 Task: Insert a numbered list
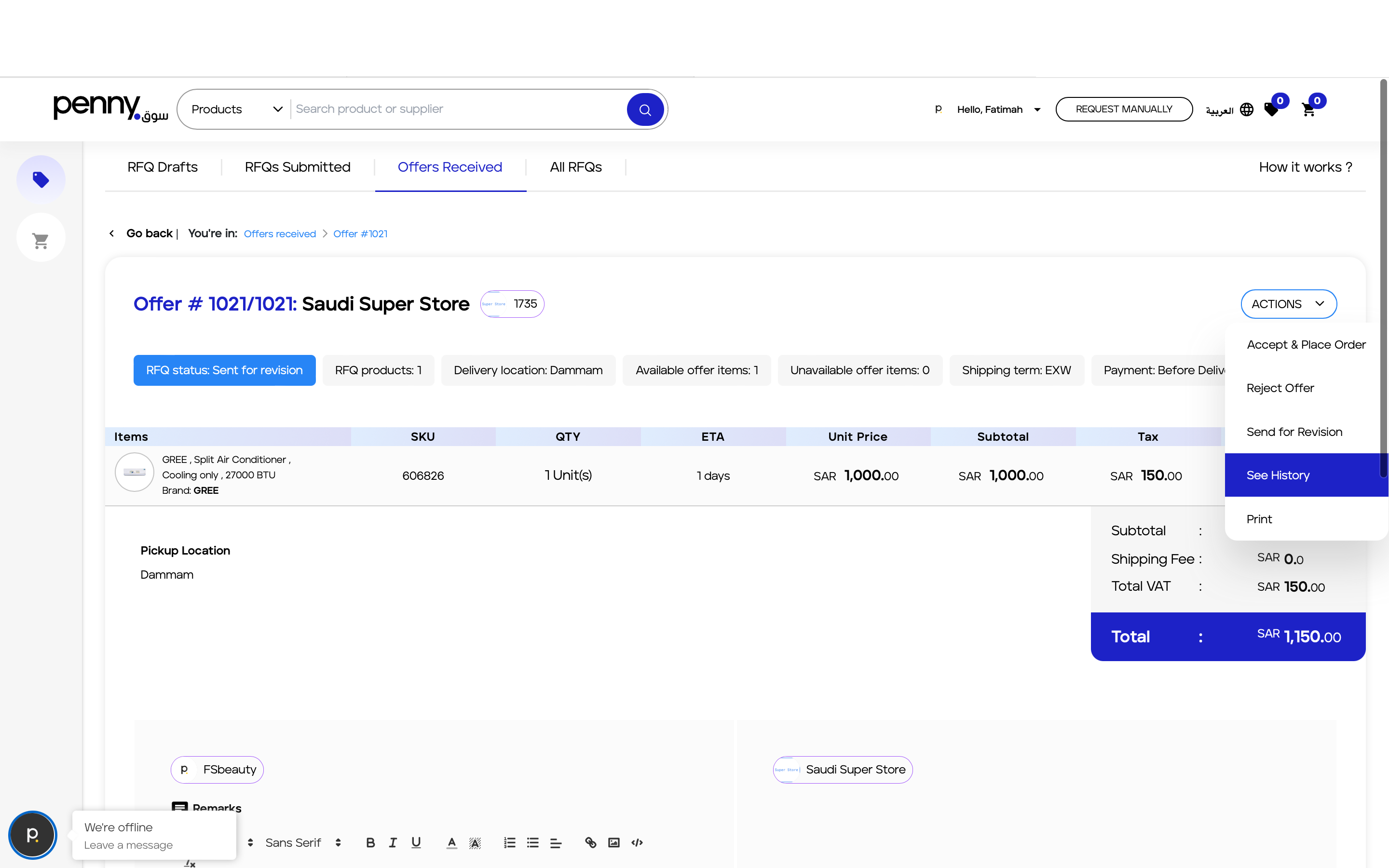[x=510, y=842]
